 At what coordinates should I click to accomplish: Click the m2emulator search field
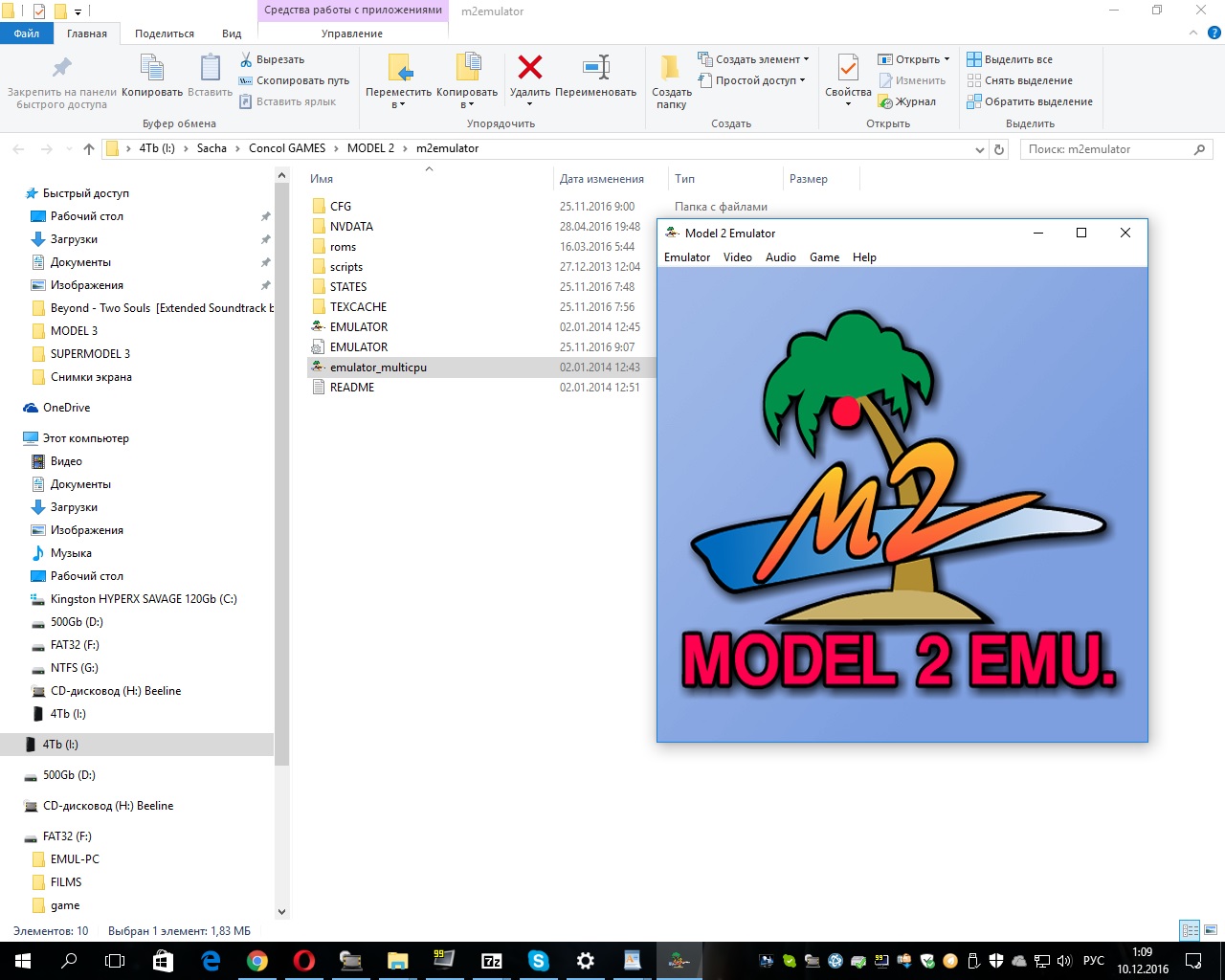click(x=1107, y=149)
